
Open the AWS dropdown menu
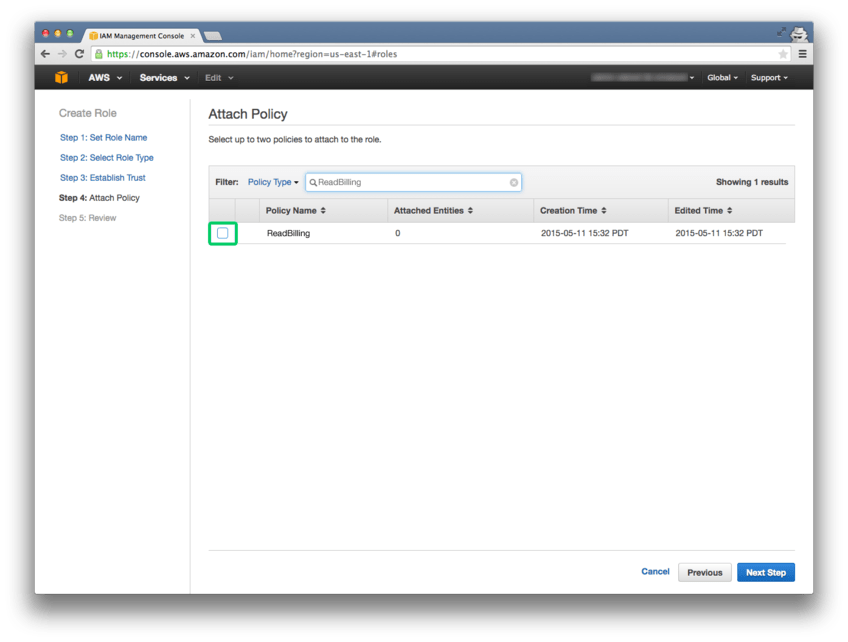tap(105, 77)
